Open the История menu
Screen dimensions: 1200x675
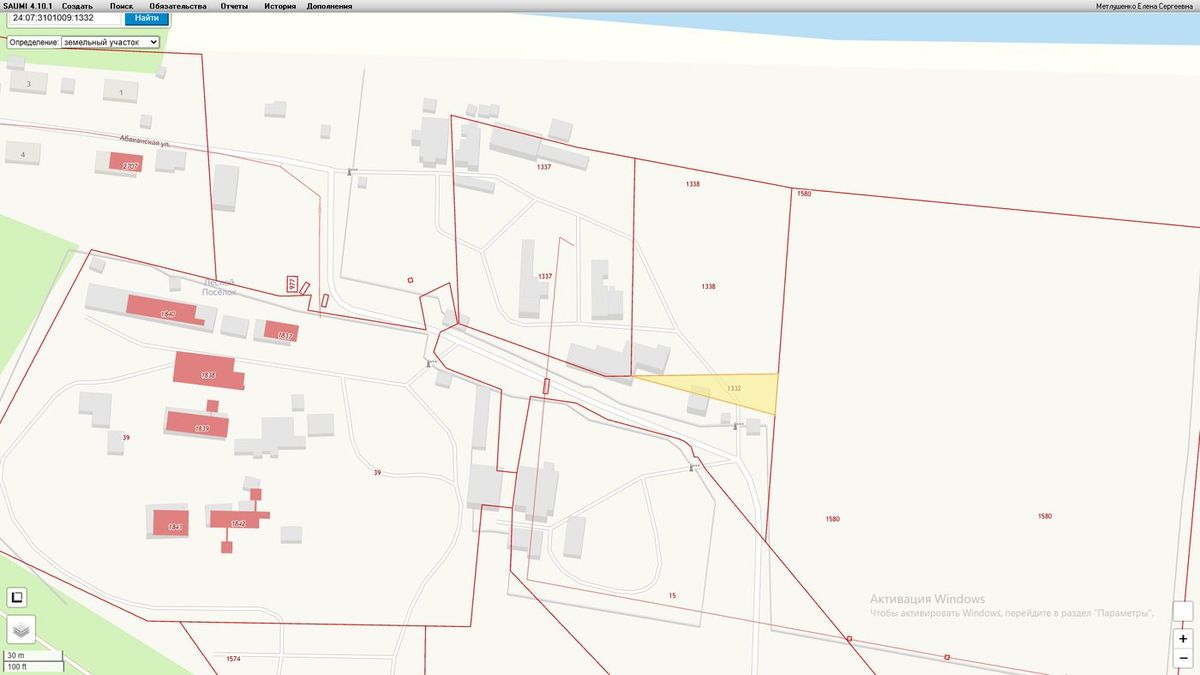point(280,6)
